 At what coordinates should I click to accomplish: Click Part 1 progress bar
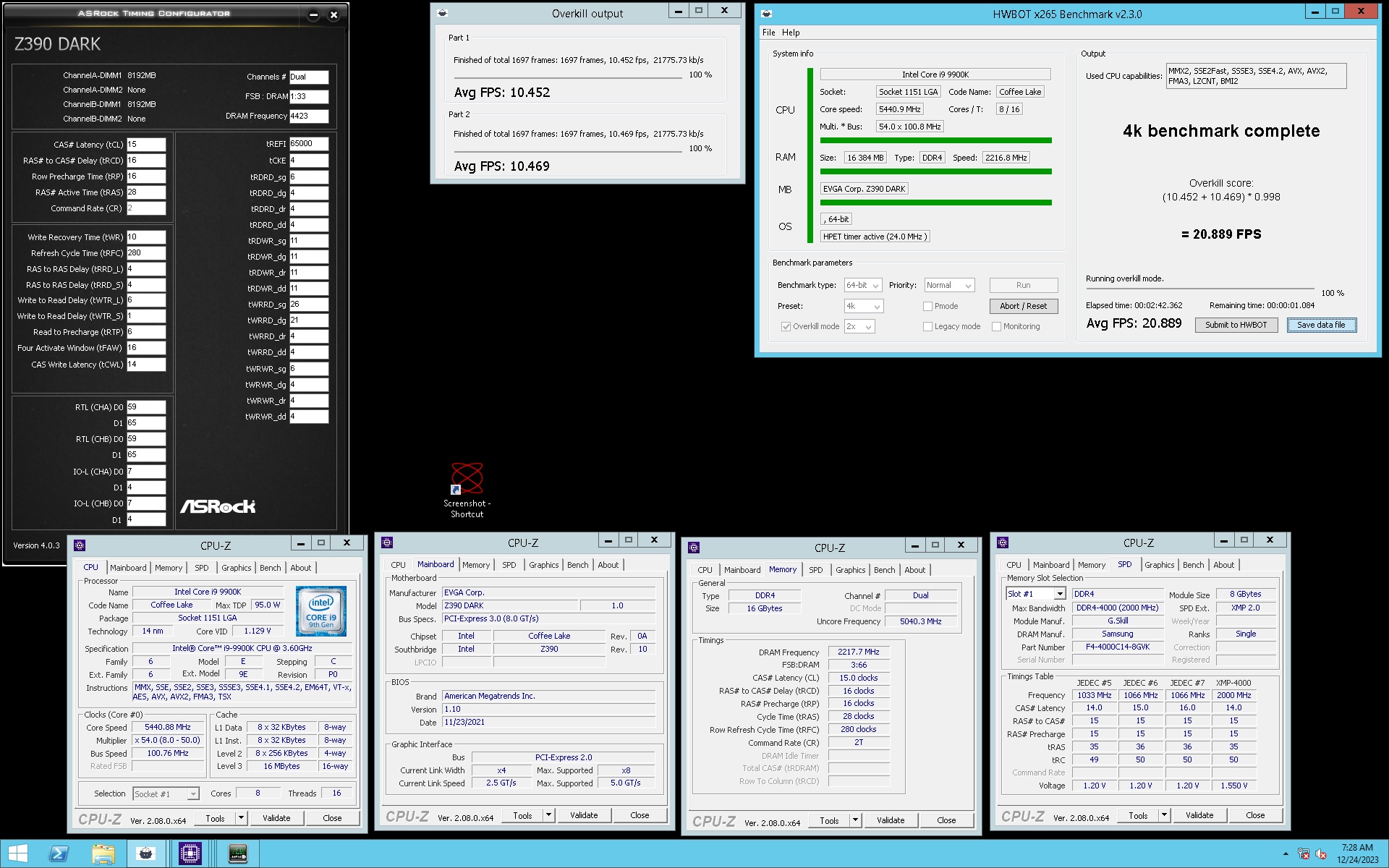coord(568,77)
